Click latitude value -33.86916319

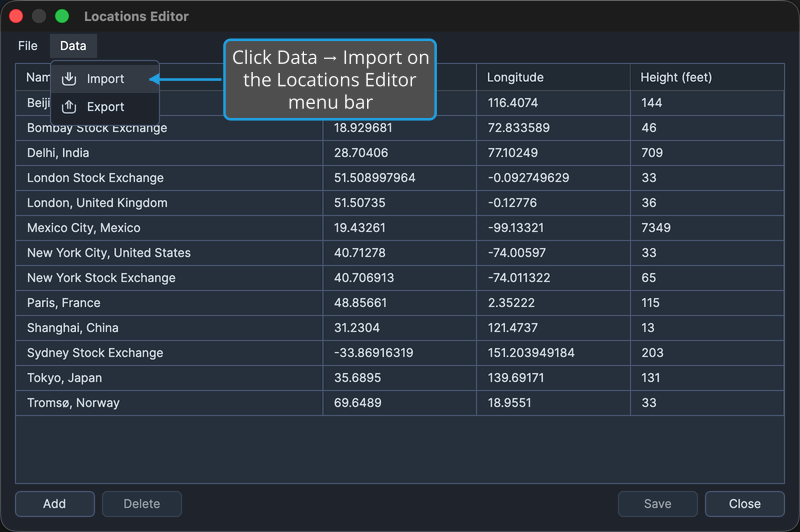[x=373, y=353]
